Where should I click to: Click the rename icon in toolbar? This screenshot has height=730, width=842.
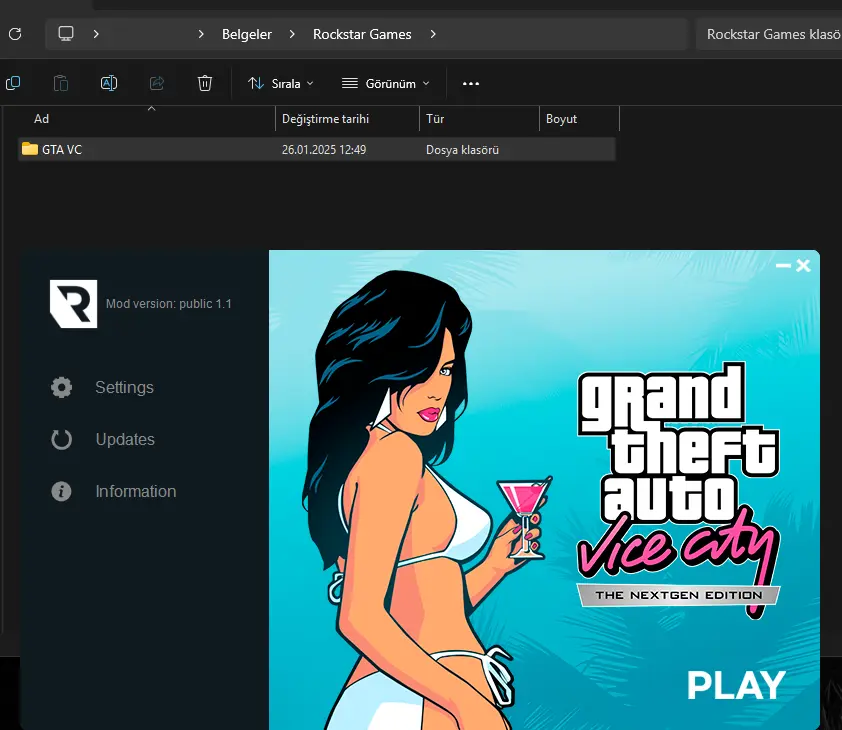coord(109,83)
